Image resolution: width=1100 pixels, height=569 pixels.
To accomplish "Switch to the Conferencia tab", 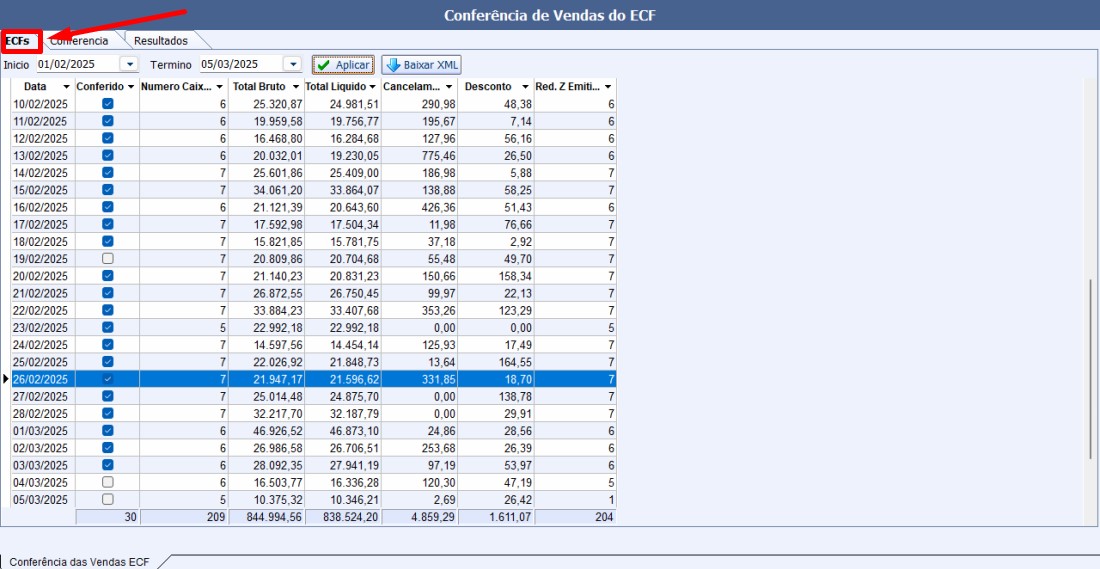I will pos(80,41).
